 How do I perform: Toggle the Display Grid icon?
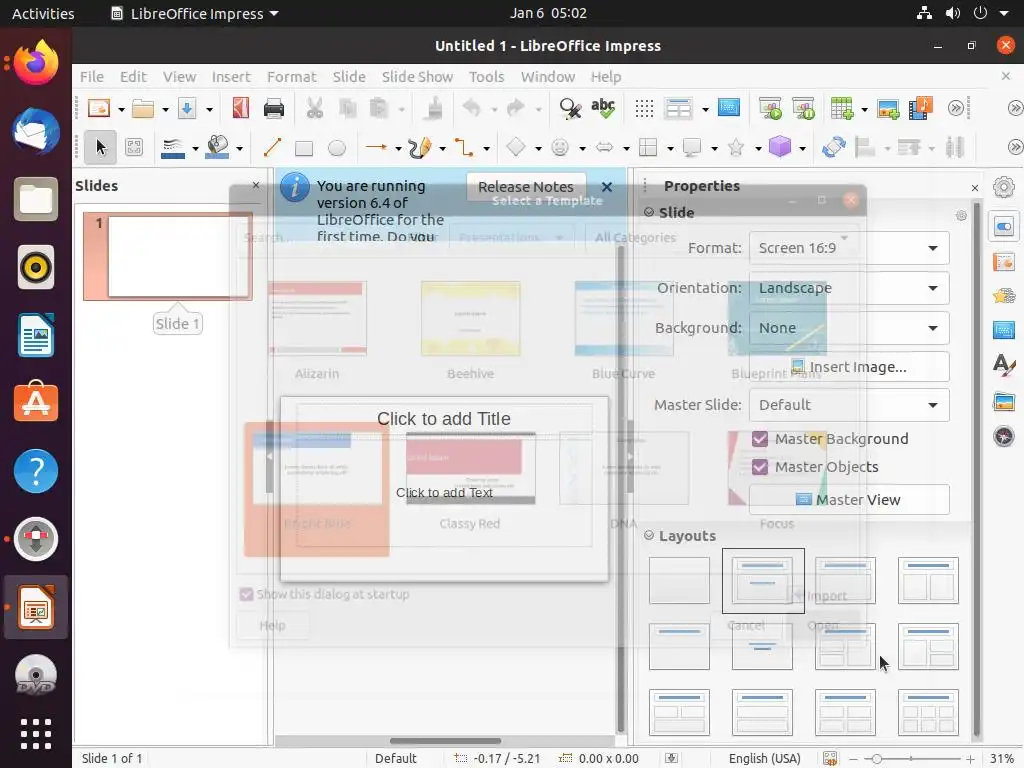click(644, 108)
